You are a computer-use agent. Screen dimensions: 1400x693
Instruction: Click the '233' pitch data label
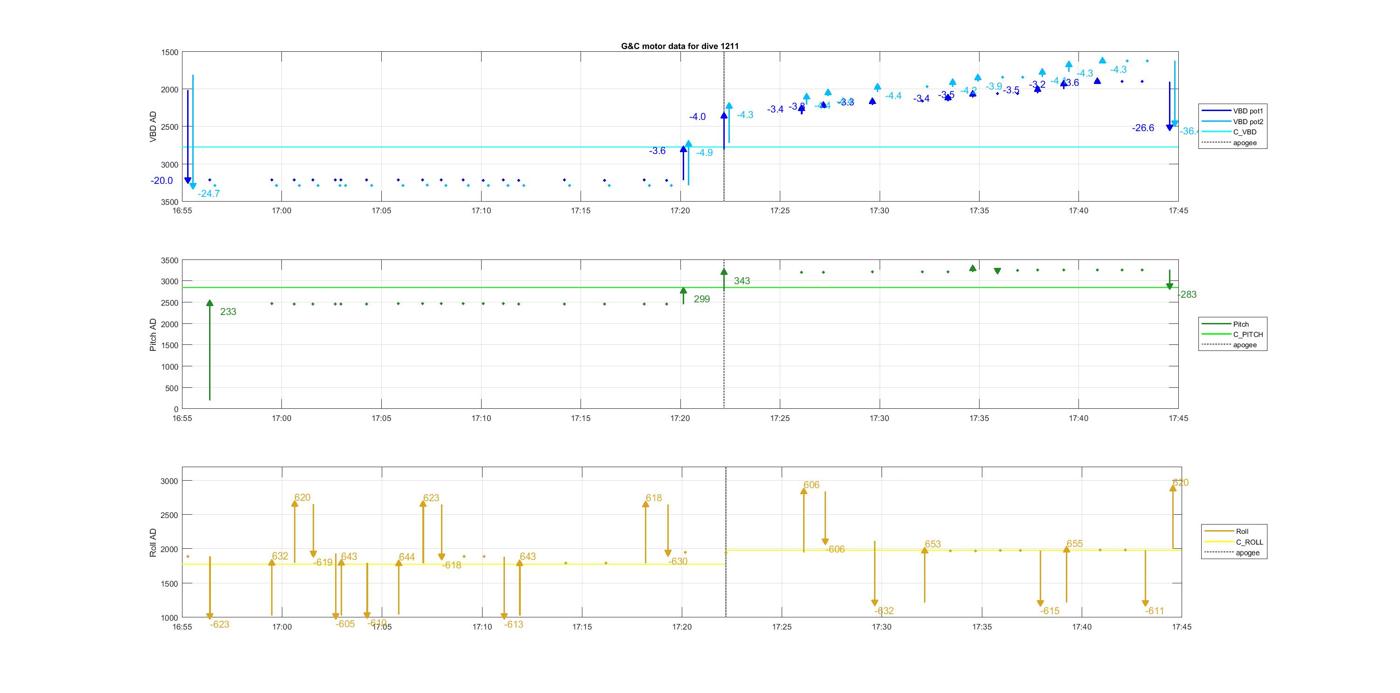[x=228, y=312]
